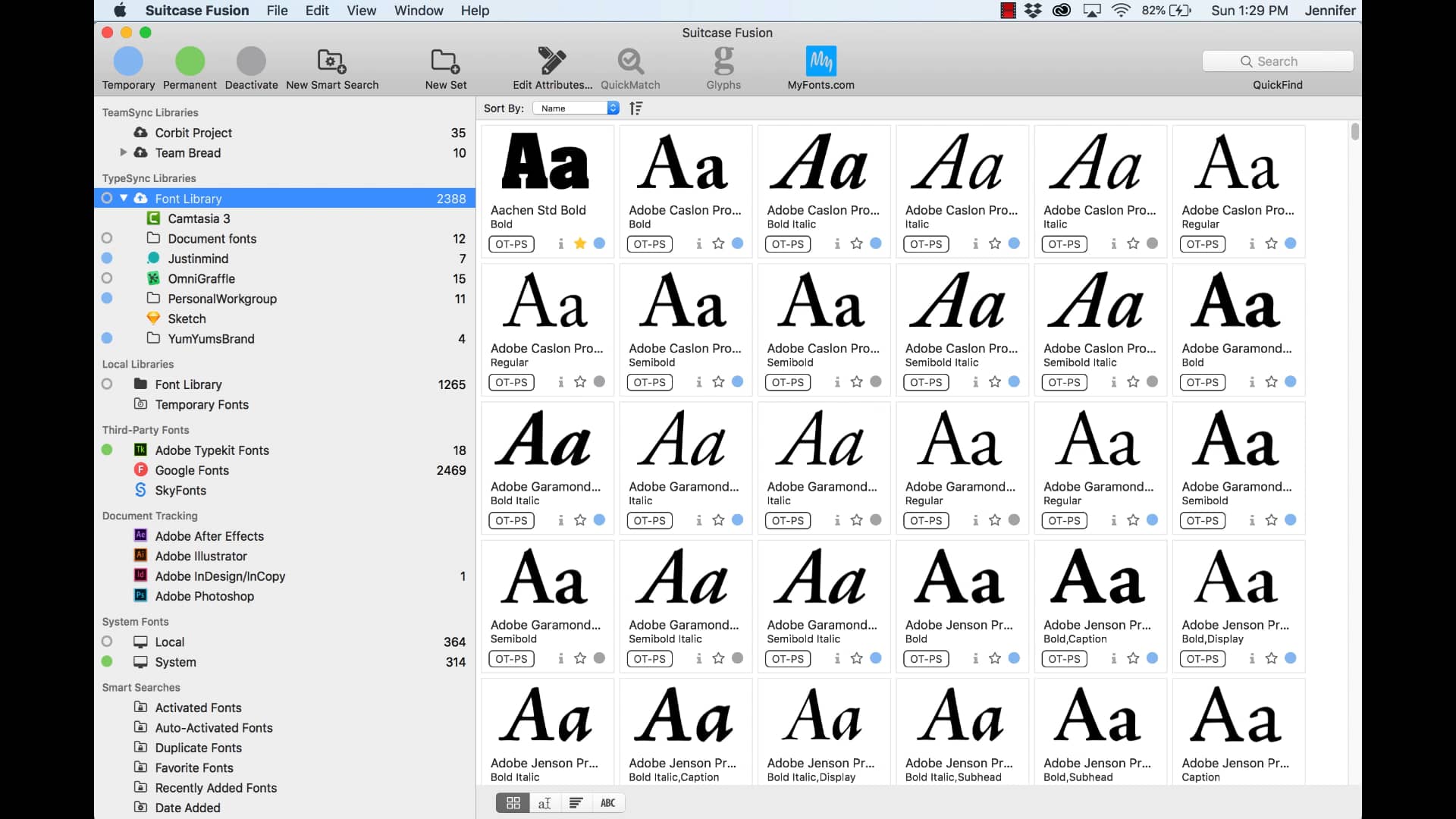Expand the Team Bread library
1456x819 pixels.
124,152
